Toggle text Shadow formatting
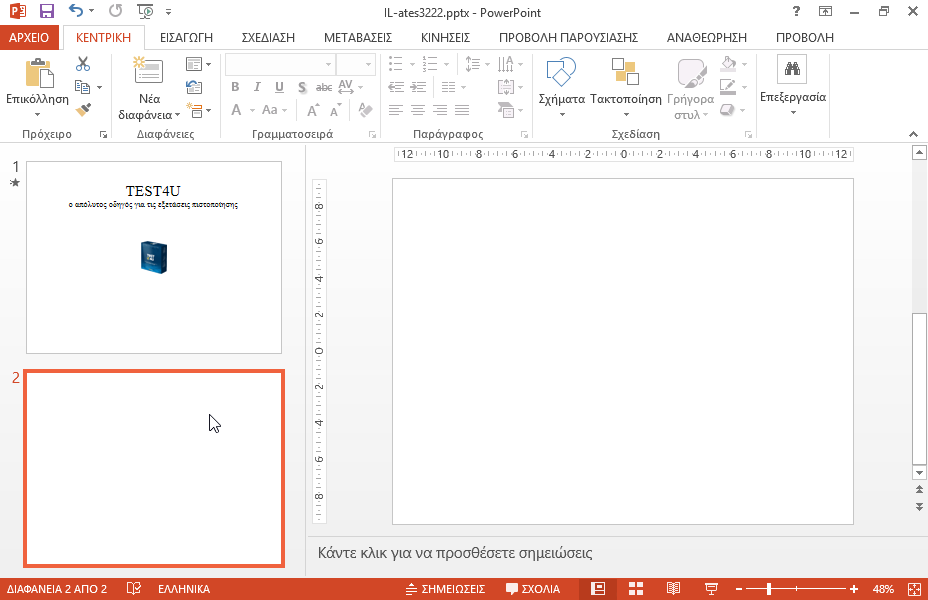This screenshot has height=600, width=928. pyautogui.click(x=302, y=87)
